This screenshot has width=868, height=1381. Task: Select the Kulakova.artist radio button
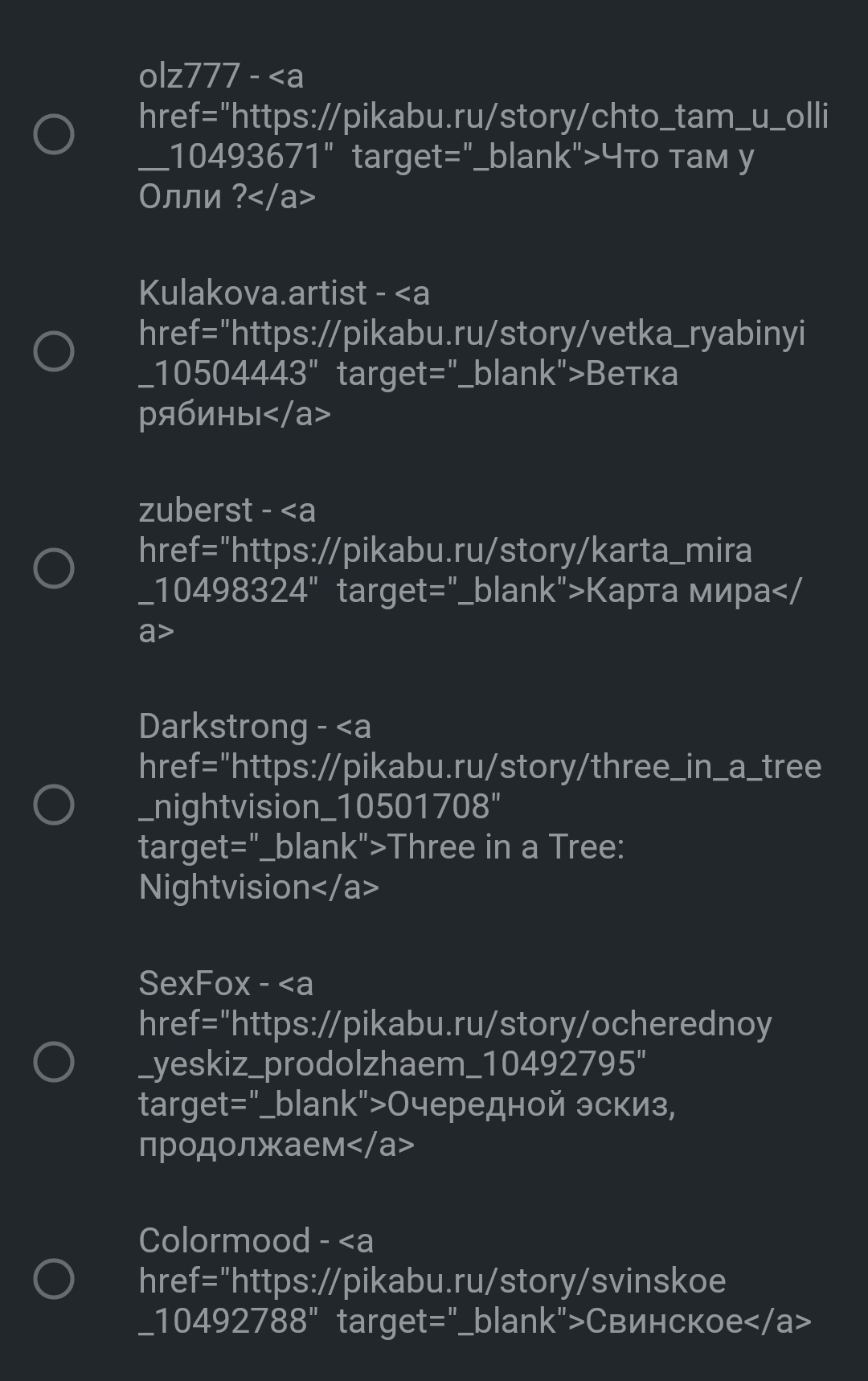pyautogui.click(x=54, y=352)
